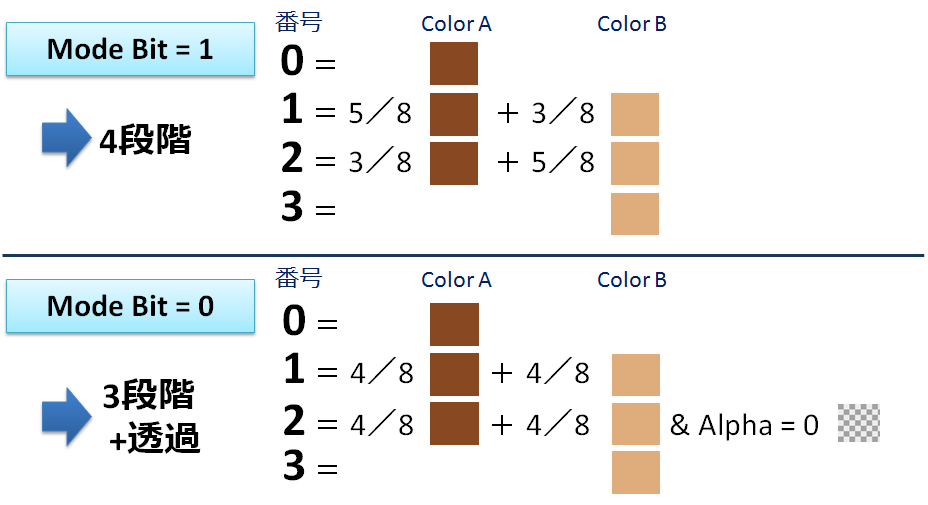Select the tan swatch after + 5/8 in top row 2
Viewport: 928px width, 505px height.
click(635, 163)
